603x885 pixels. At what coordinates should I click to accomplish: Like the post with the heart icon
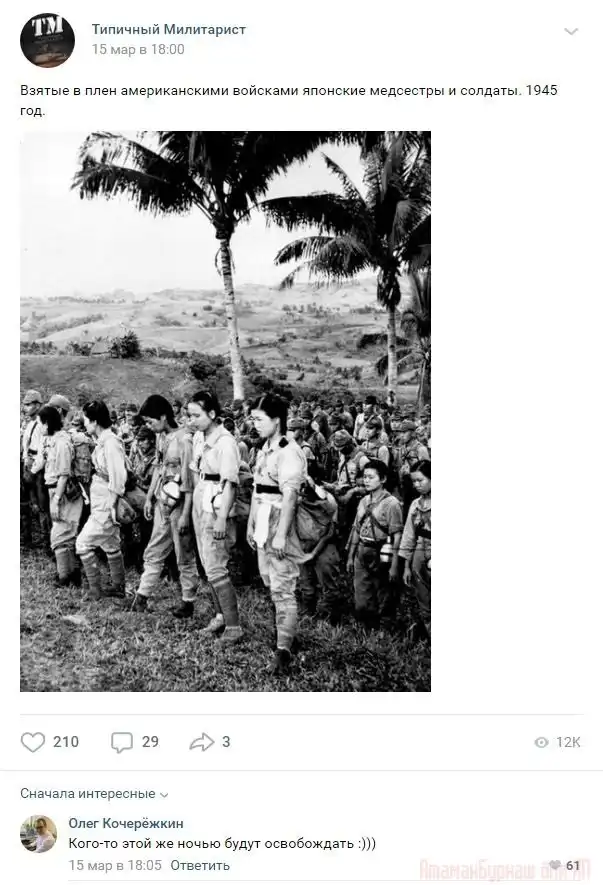point(33,742)
